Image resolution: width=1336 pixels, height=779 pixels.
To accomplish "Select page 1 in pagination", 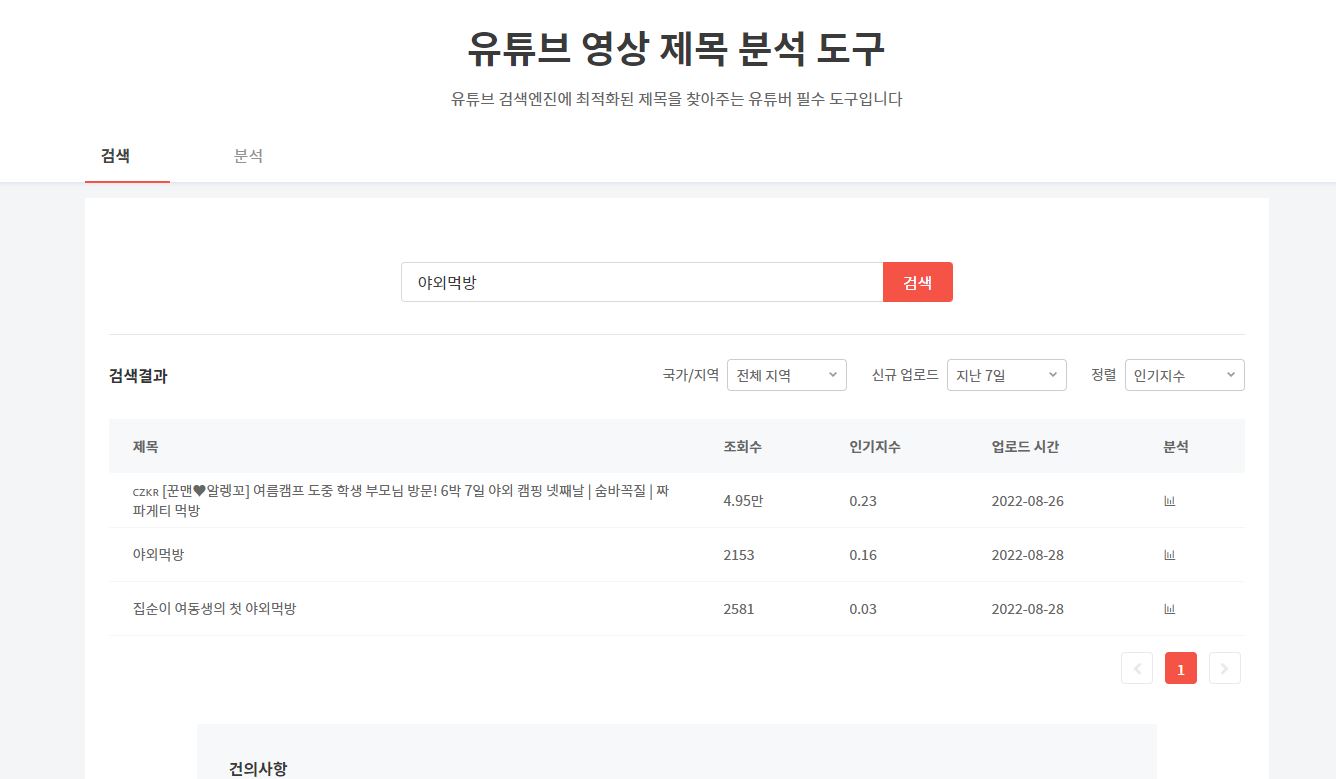I will click(1181, 669).
